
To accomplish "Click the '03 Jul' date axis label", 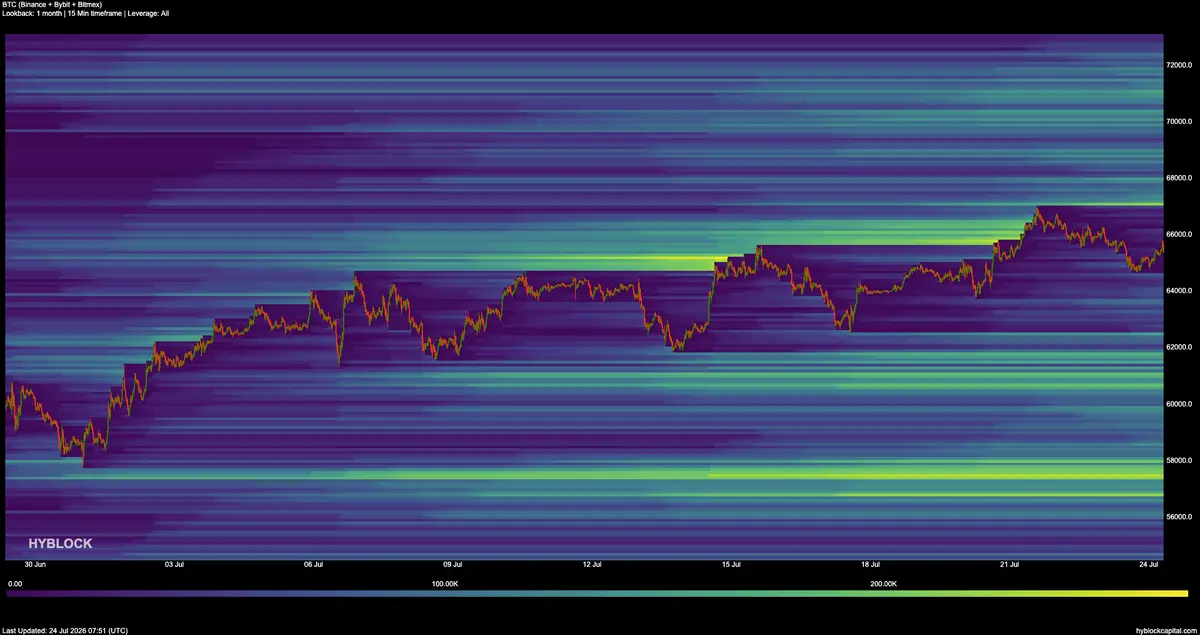I will (x=173, y=564).
